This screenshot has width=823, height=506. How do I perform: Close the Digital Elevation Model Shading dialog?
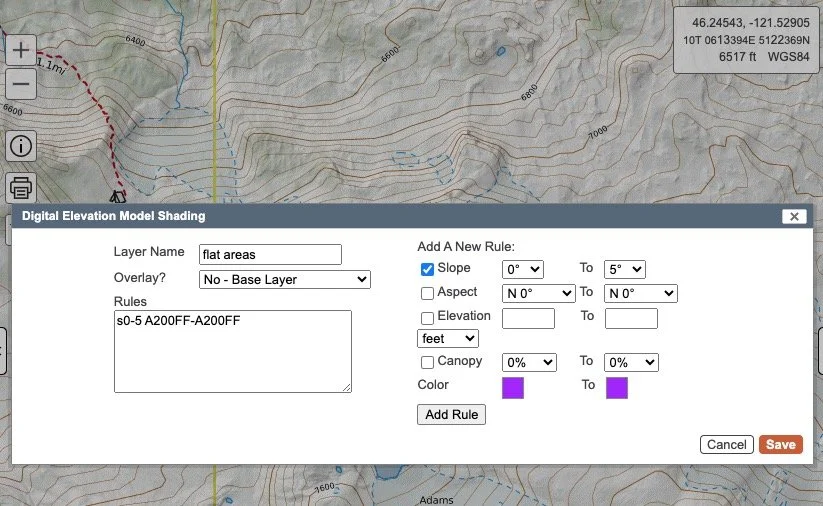pyautogui.click(x=794, y=216)
